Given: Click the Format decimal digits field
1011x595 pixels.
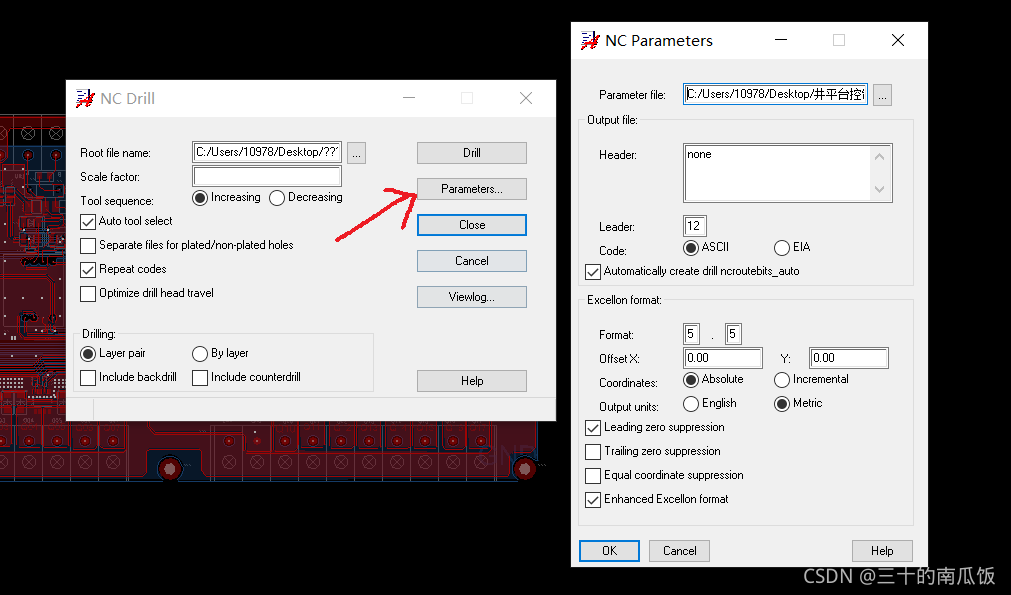Looking at the screenshot, I should click(733, 334).
